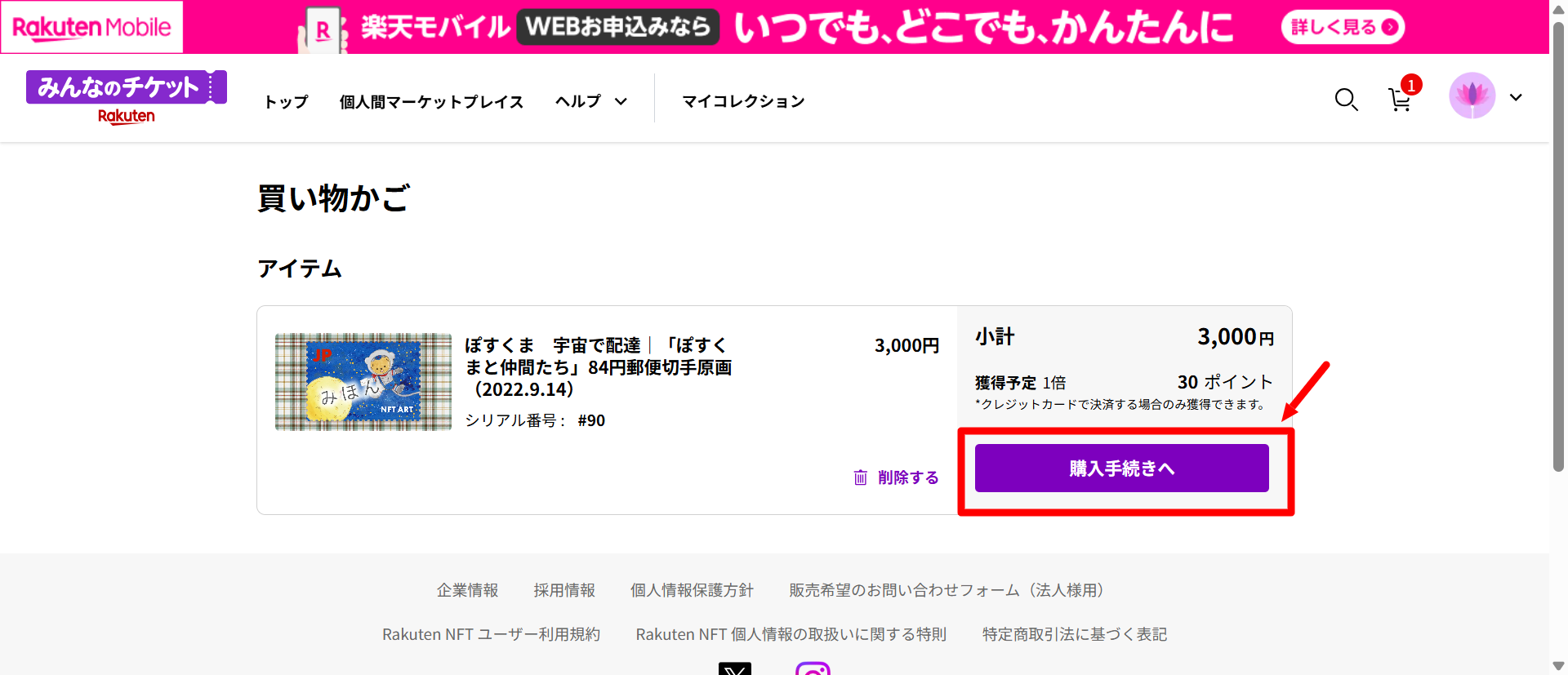This screenshot has height=675, width=1568.
Task: Open the 企業情報 footer link
Action: tap(467, 590)
